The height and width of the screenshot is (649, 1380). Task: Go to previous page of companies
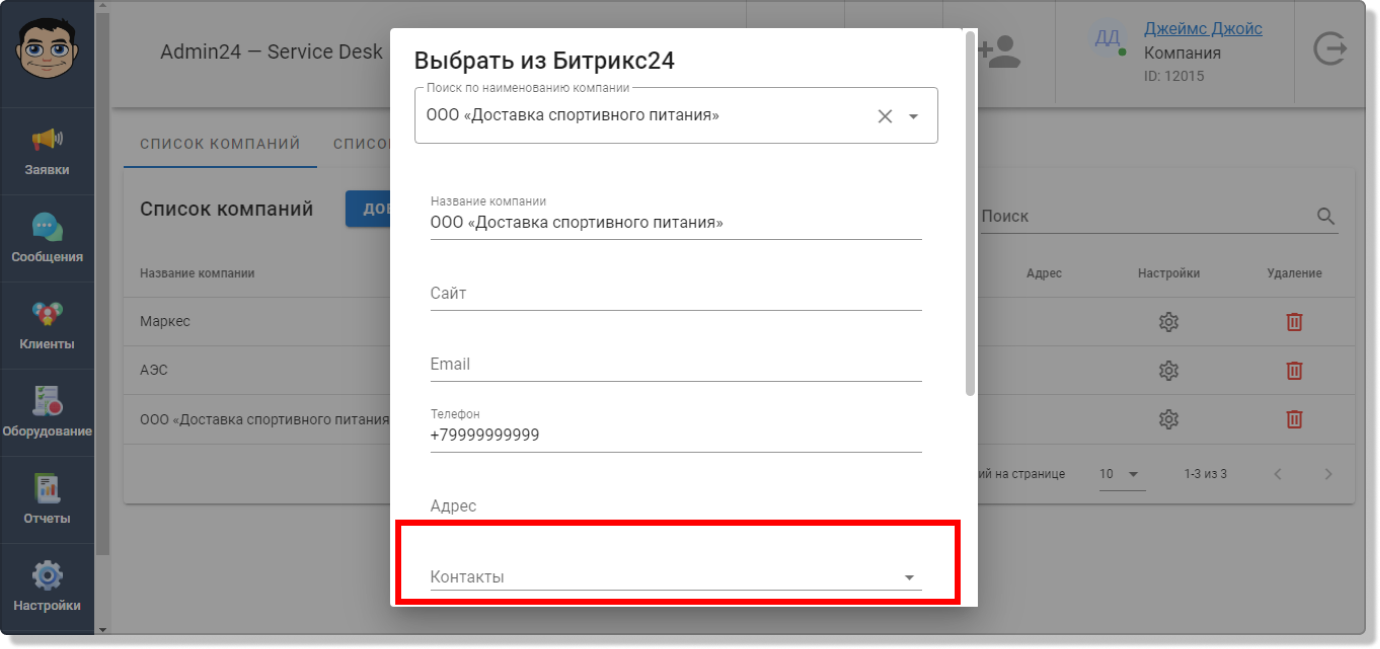click(x=1277, y=474)
